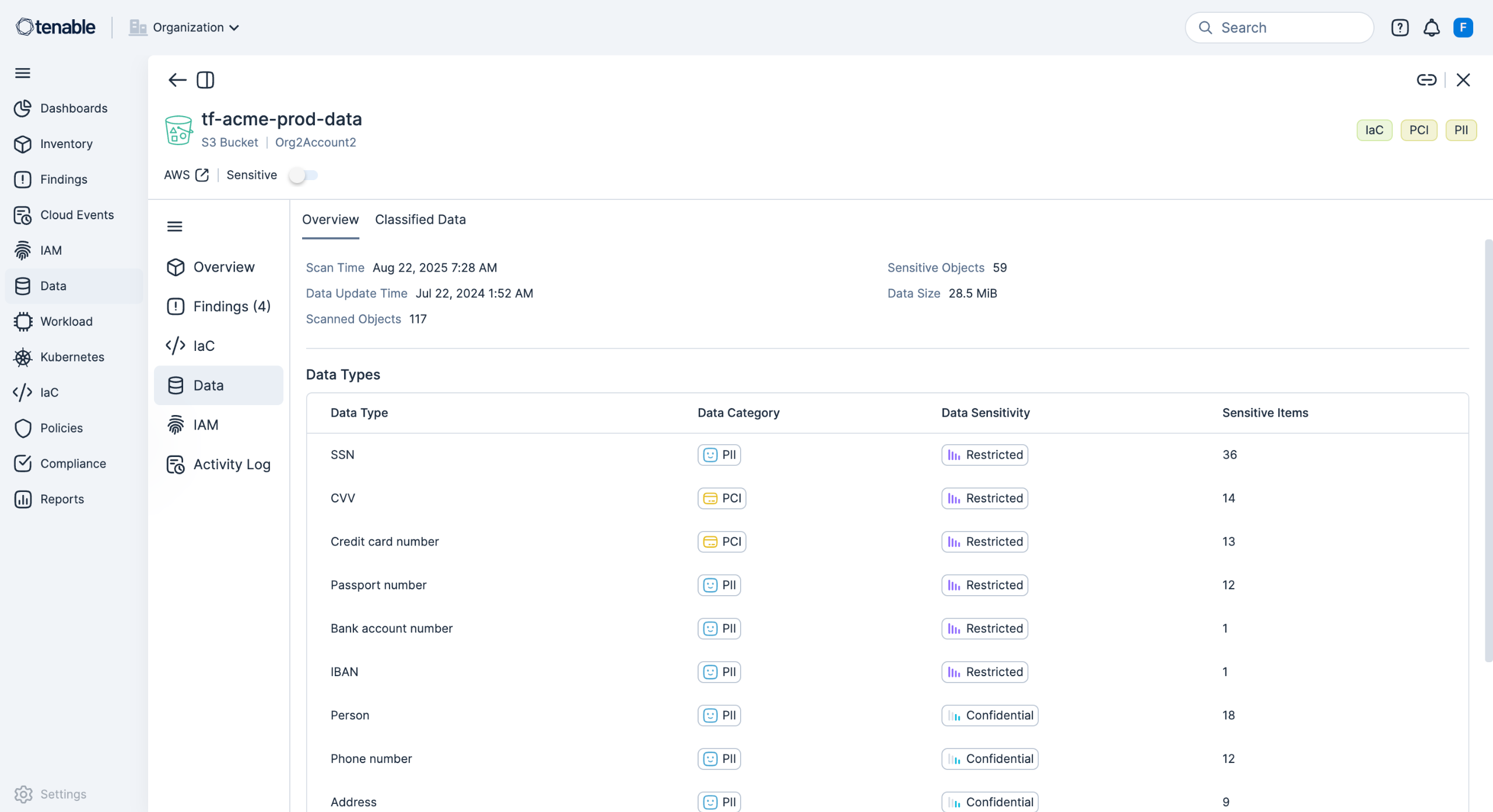The width and height of the screenshot is (1493, 812).
Task: Open Cloud Events in sidebar
Action: coord(77,215)
